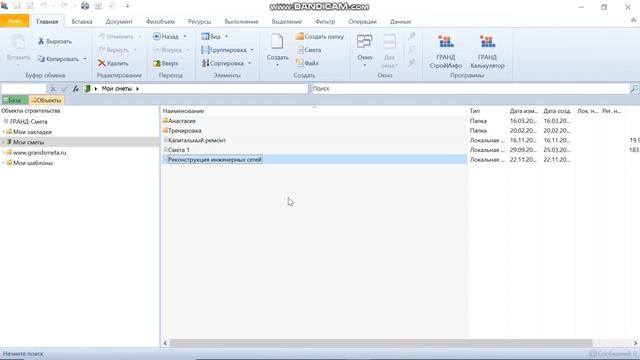The width and height of the screenshot is (640, 360).
Task: Select Мои сметы in the tree
Action: pyautogui.click(x=28, y=142)
